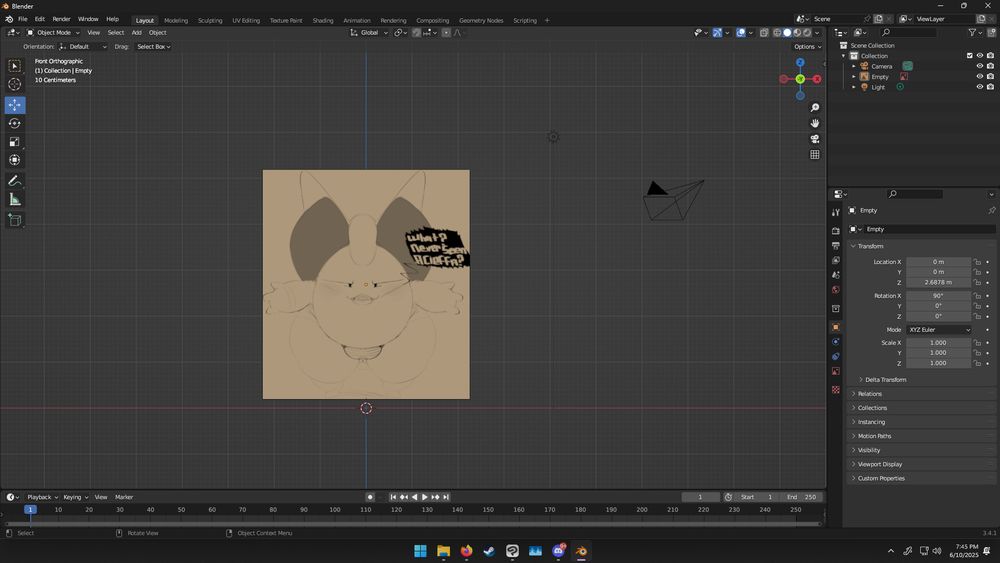Click the End frame 250 field
This screenshot has width=1000, height=563.
click(x=802, y=497)
